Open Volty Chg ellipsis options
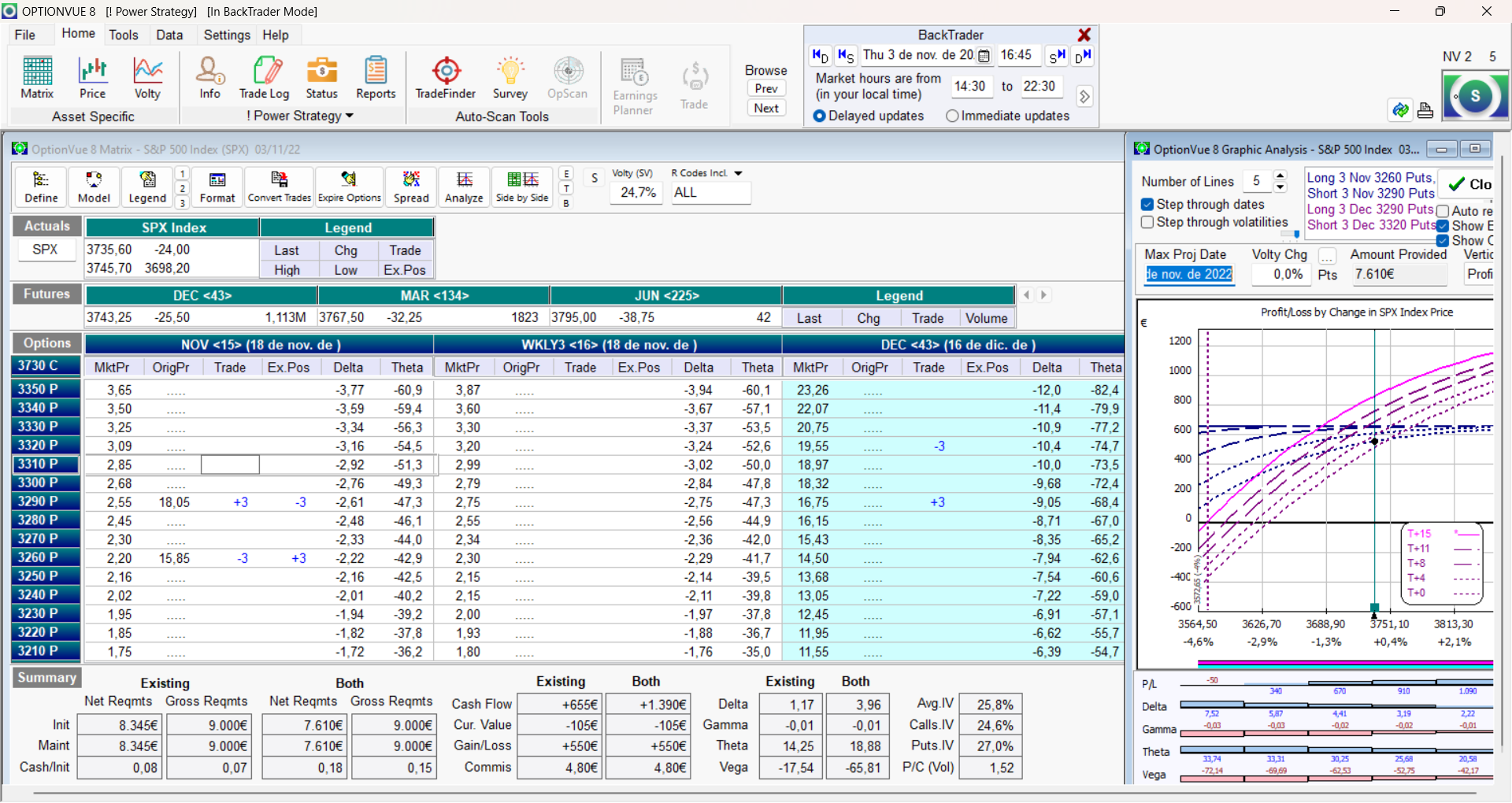1512x803 pixels. point(1326,257)
